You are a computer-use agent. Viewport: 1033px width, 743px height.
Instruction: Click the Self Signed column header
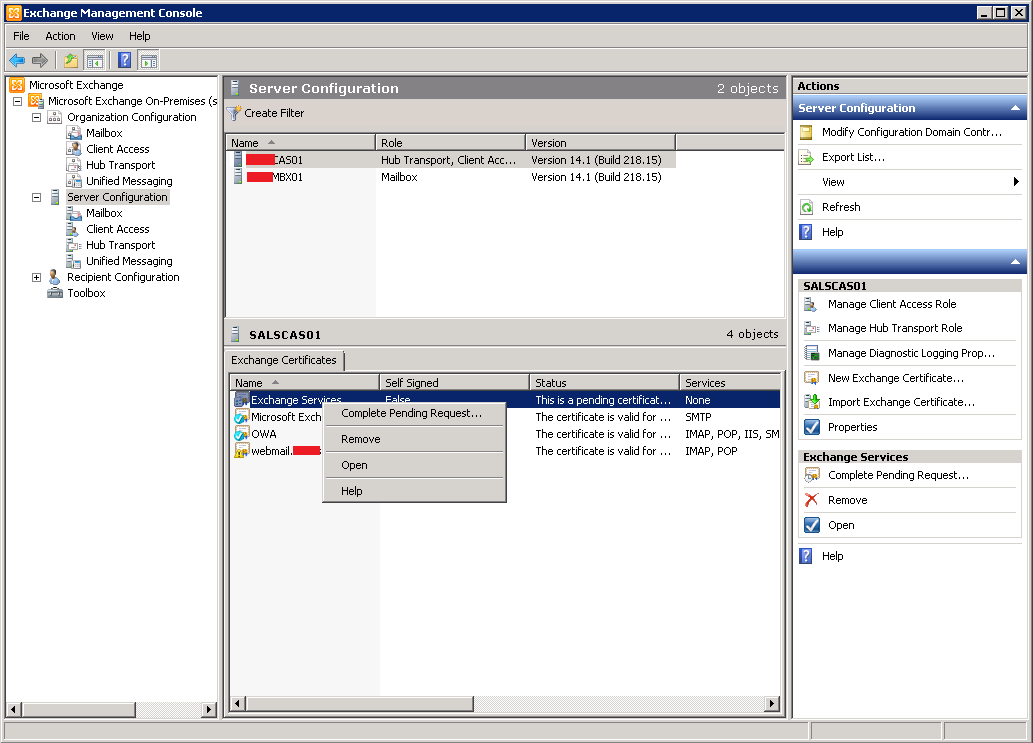[x=455, y=383]
